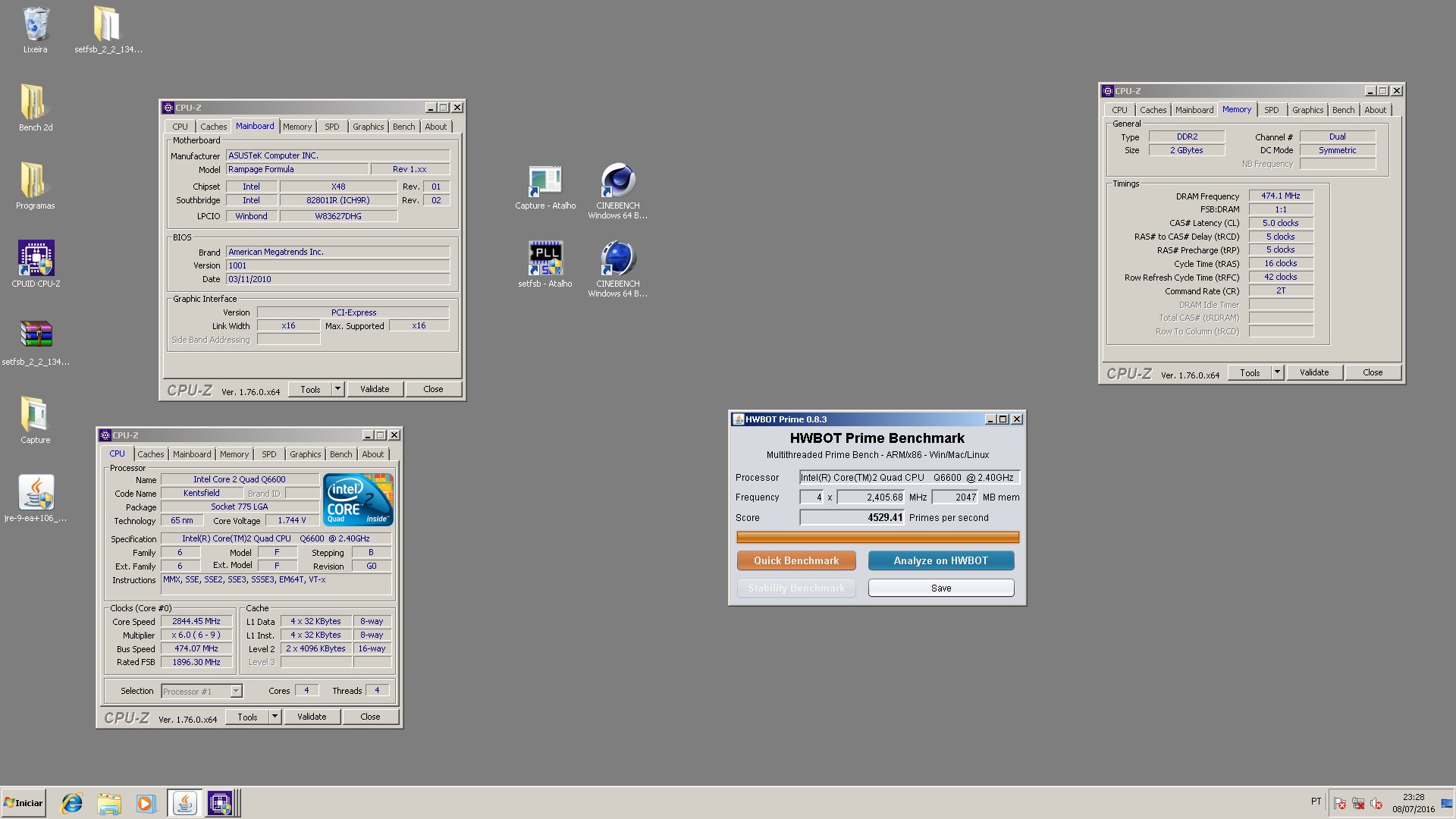The height and width of the screenshot is (819, 1456).
Task: Click the PT language indicator
Action: click(x=1316, y=802)
